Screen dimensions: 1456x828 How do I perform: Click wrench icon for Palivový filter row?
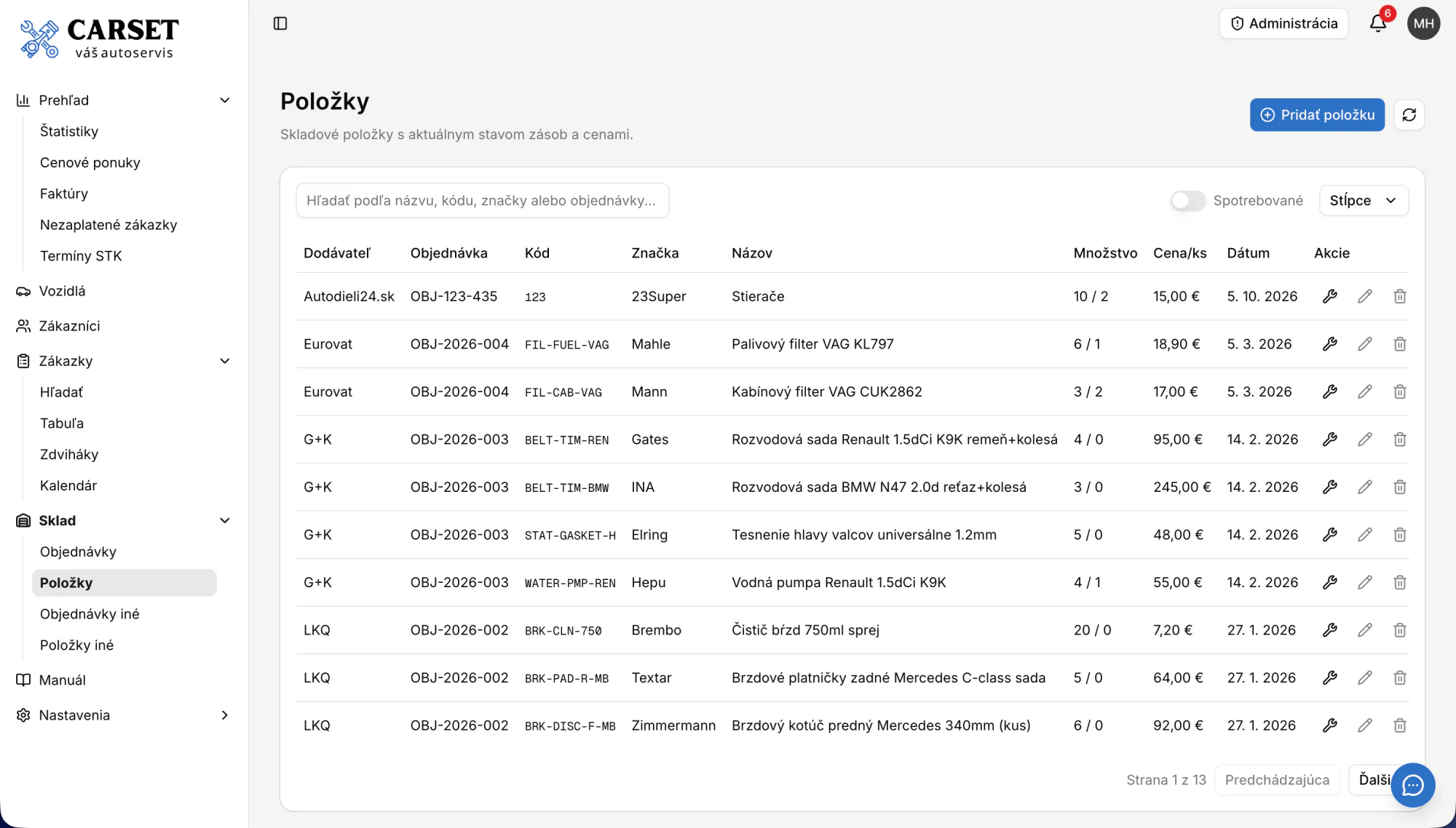coord(1330,344)
